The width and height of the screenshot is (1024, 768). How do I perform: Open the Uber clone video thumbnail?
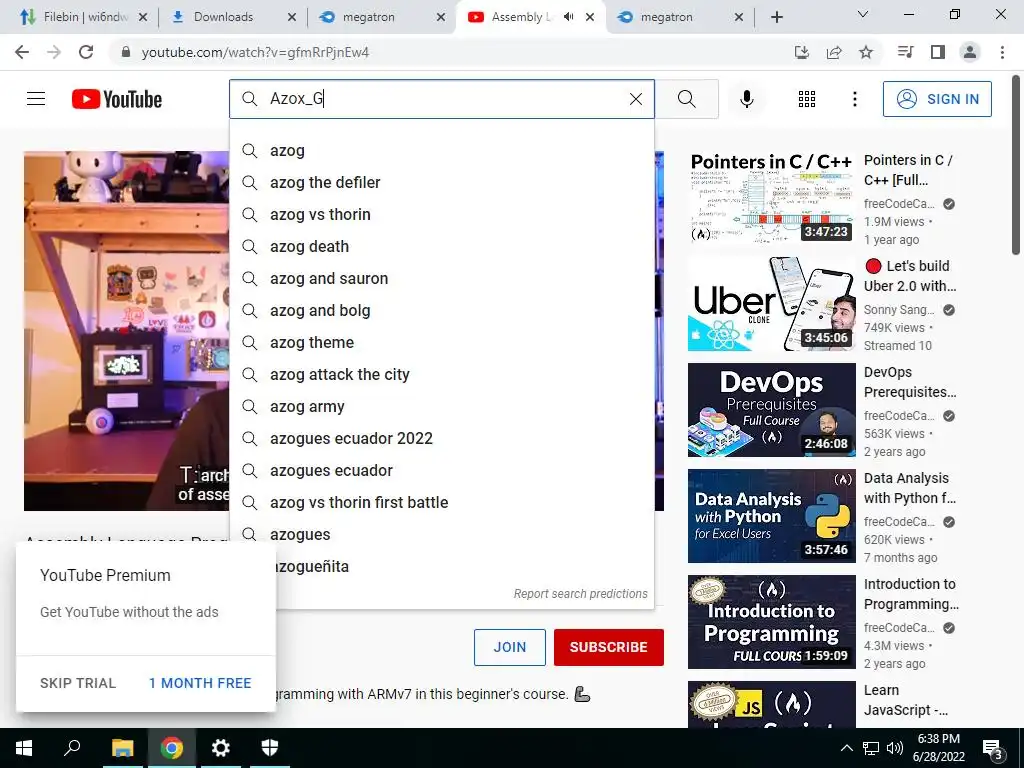pos(771,304)
